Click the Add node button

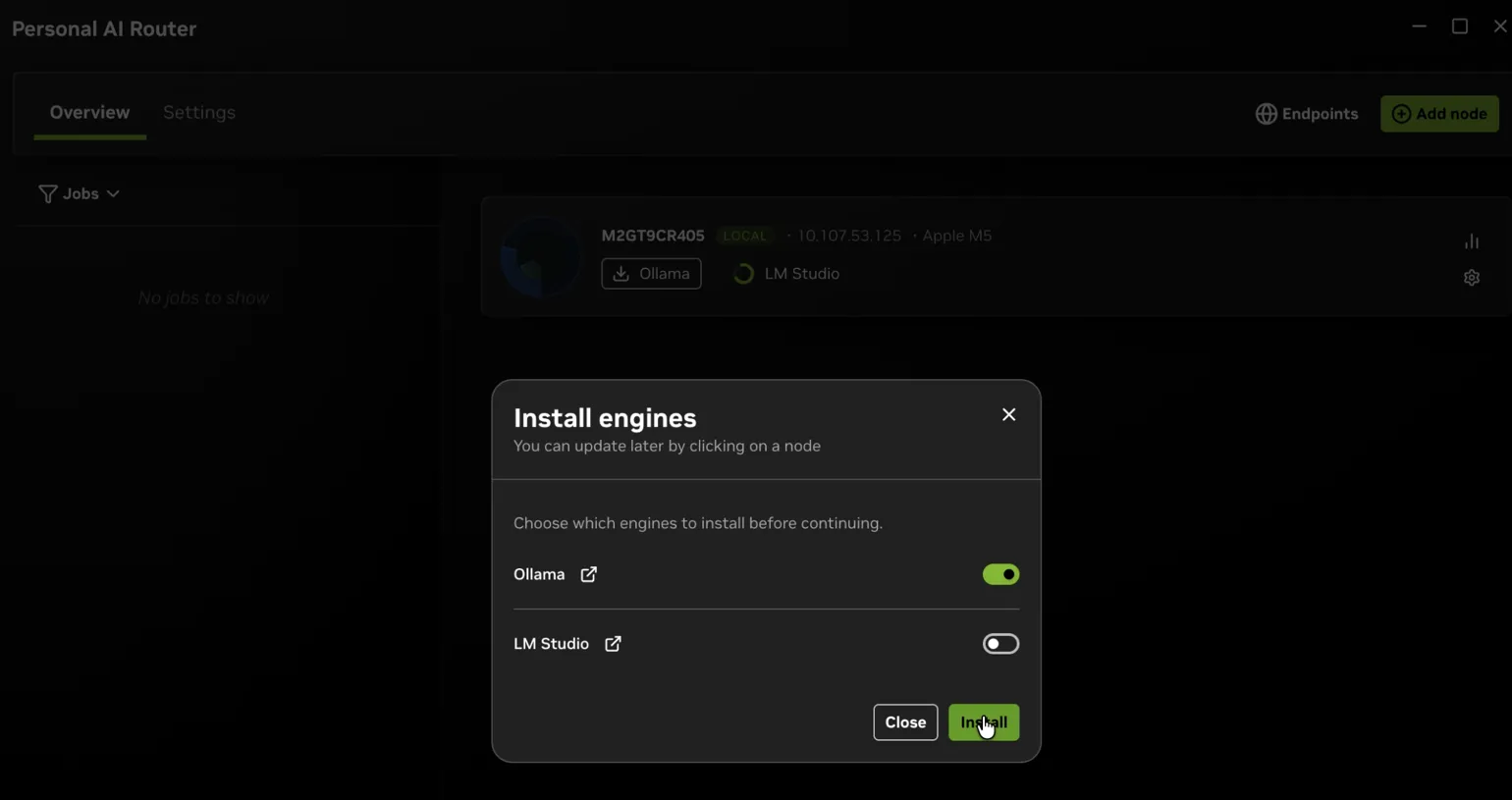point(1439,114)
